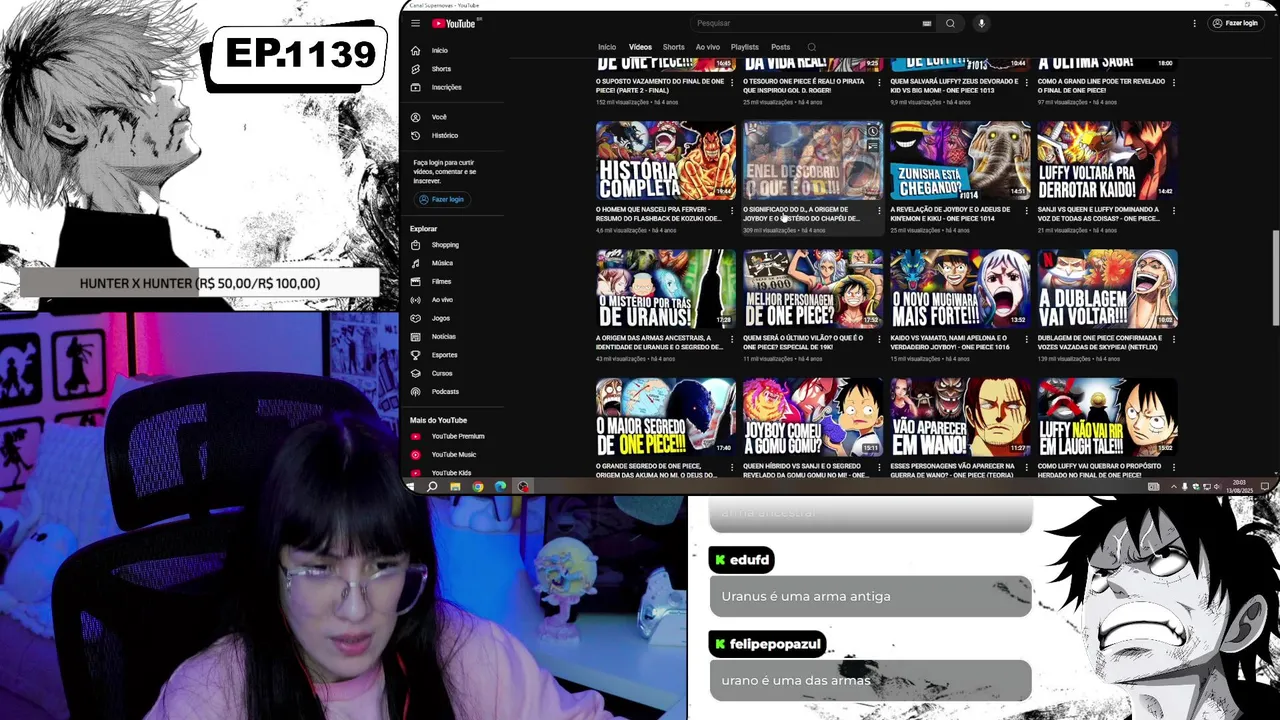Switch to the channel Início tab
Viewport: 1280px width, 720px height.
(607, 47)
